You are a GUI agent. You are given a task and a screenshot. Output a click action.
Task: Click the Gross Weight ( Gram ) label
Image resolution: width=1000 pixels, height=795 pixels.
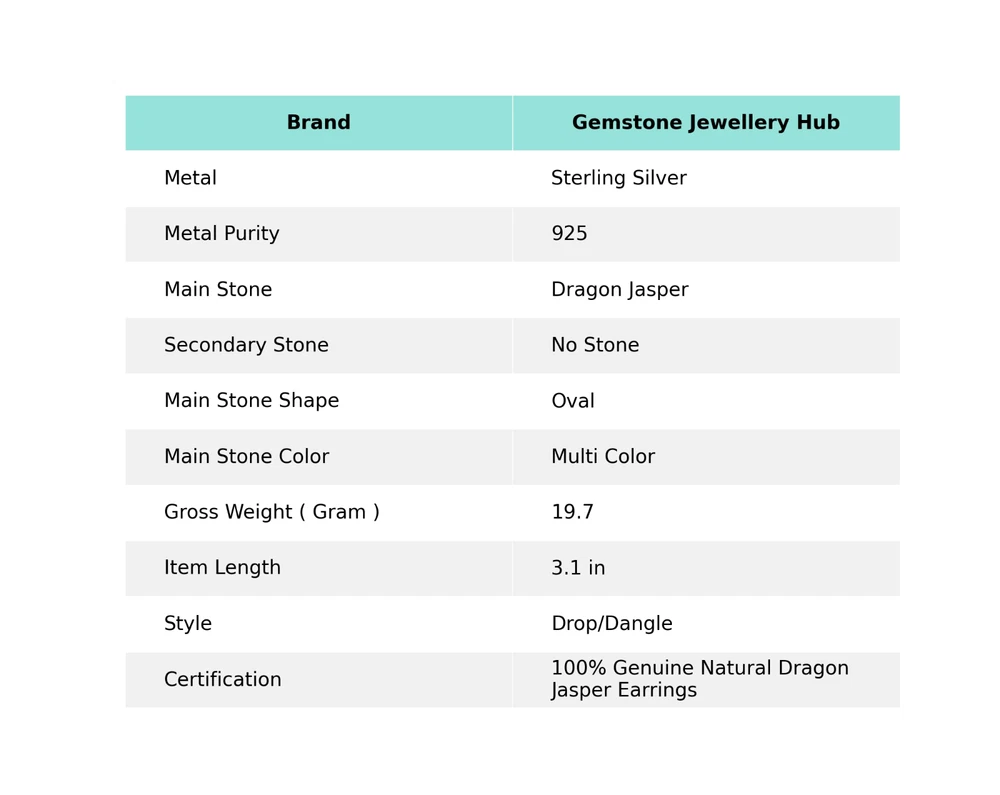271,513
